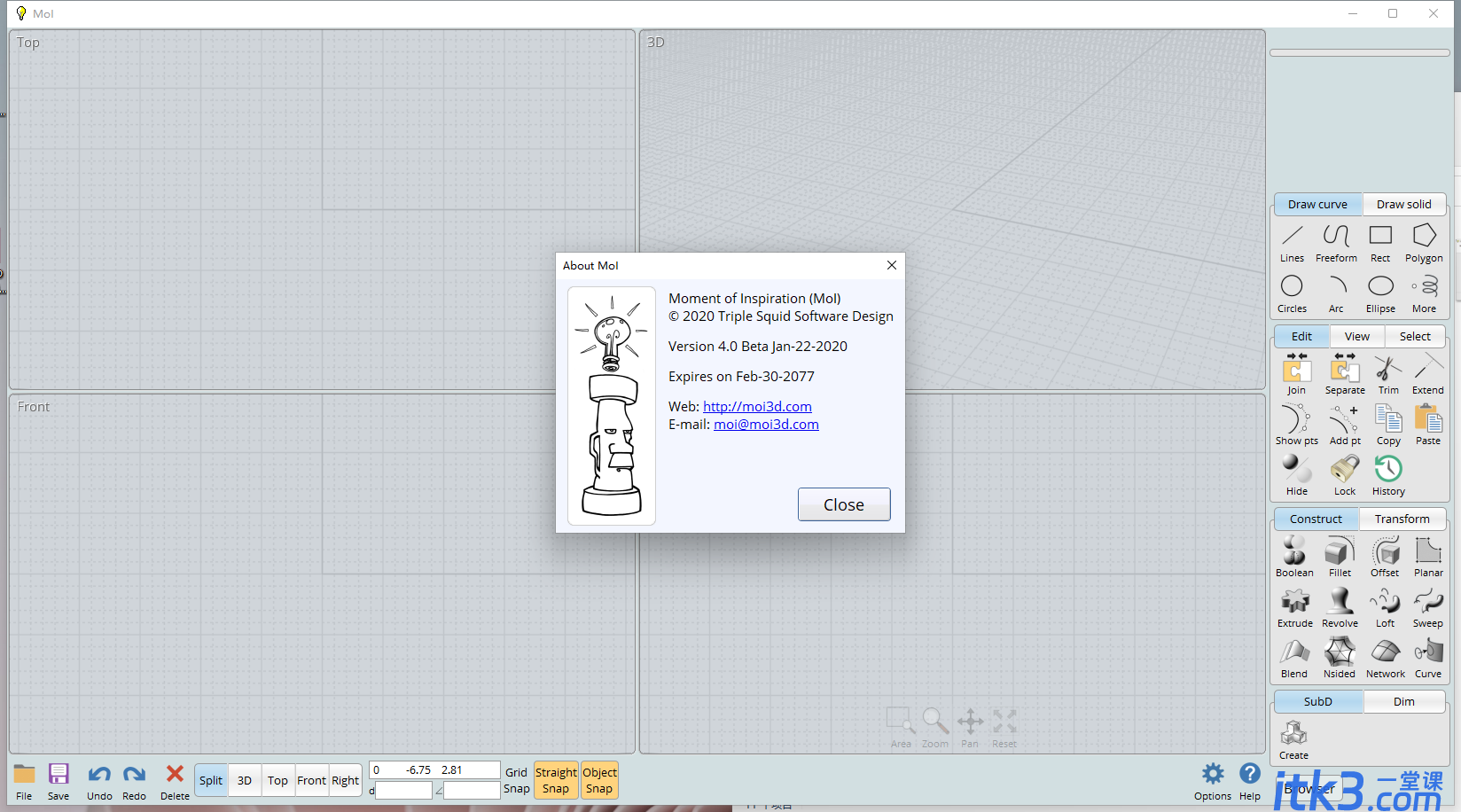This screenshot has width=1461, height=812.
Task: Click the moi@moi3d.com email link
Action: (x=766, y=424)
